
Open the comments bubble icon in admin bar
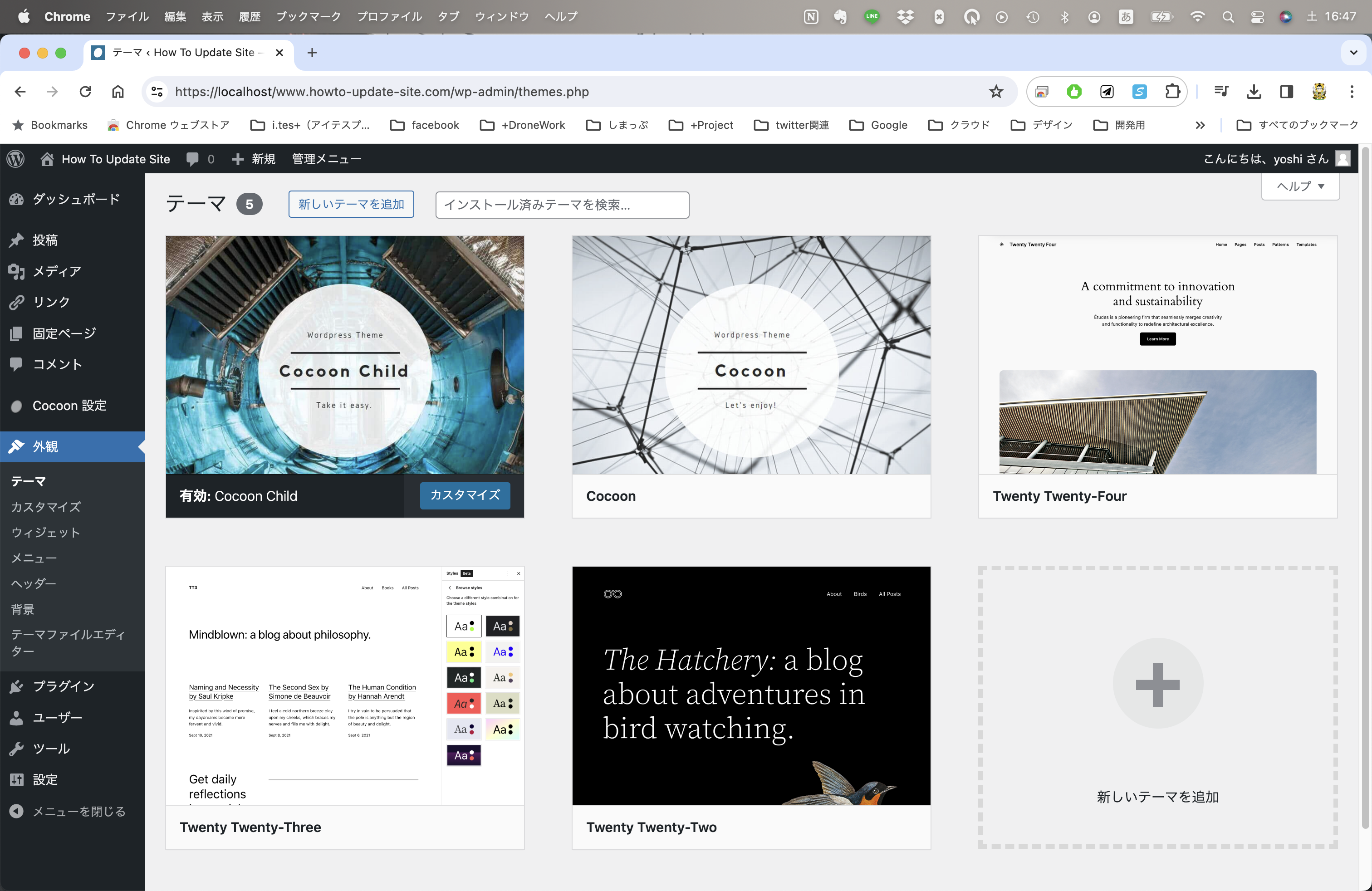tap(192, 159)
